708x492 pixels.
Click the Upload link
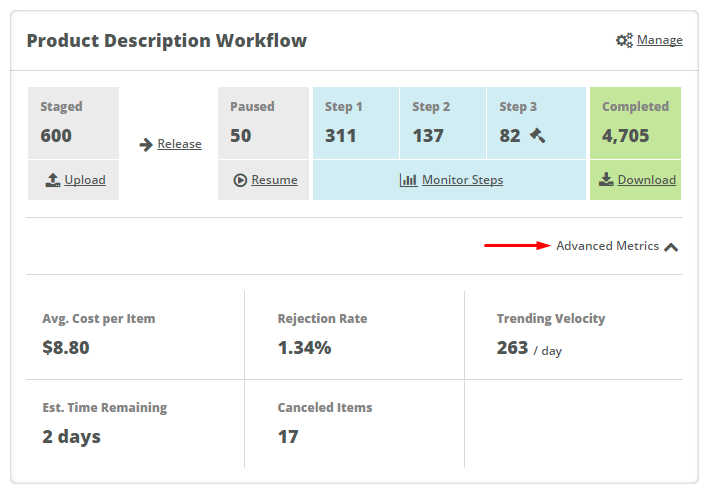(85, 180)
